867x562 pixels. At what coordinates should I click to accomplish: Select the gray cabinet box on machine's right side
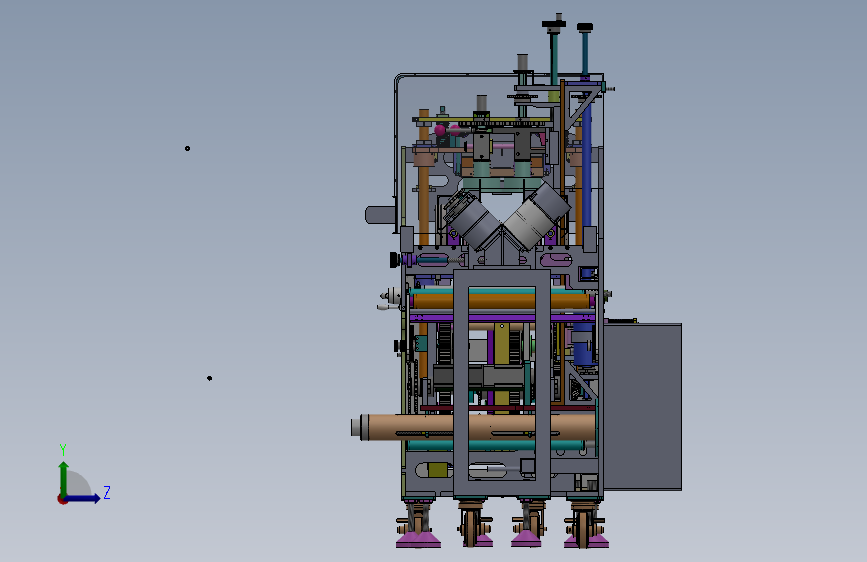[643, 407]
